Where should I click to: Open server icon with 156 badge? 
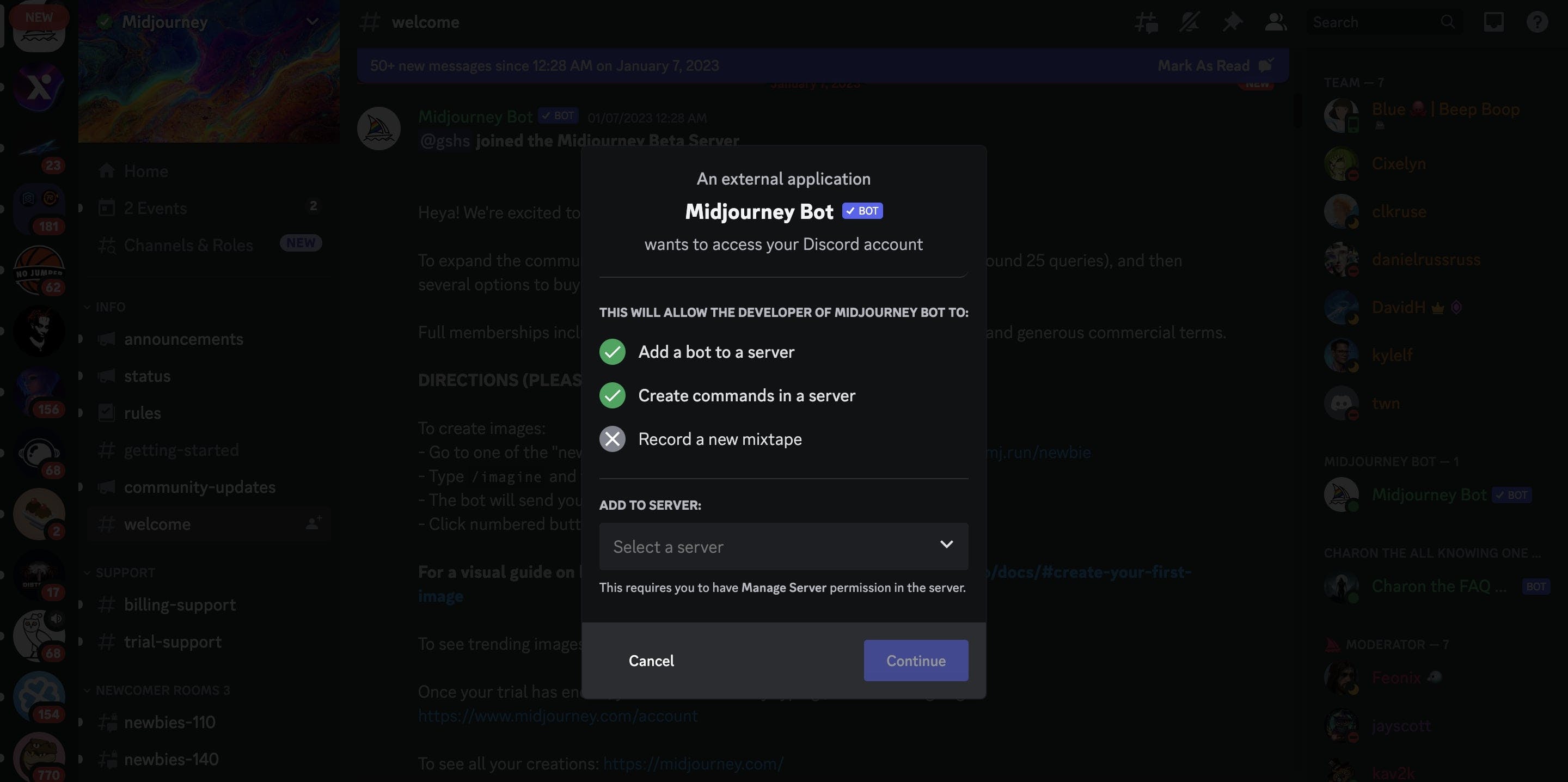pos(39,392)
